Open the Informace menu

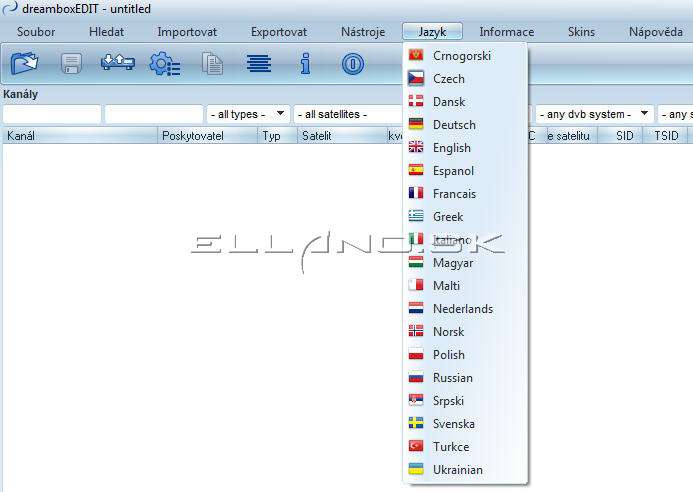[506, 32]
